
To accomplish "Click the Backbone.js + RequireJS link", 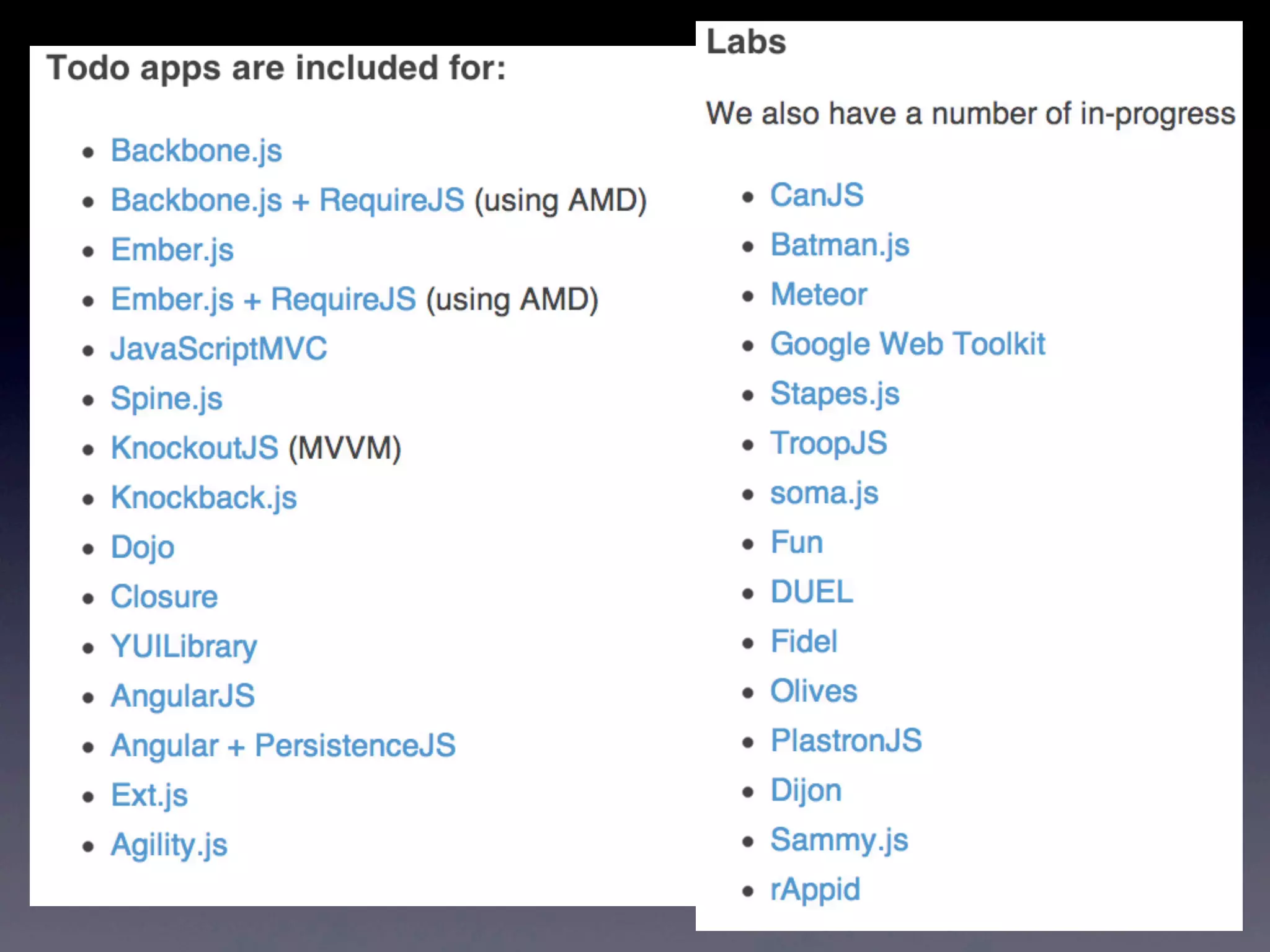I will [x=287, y=200].
